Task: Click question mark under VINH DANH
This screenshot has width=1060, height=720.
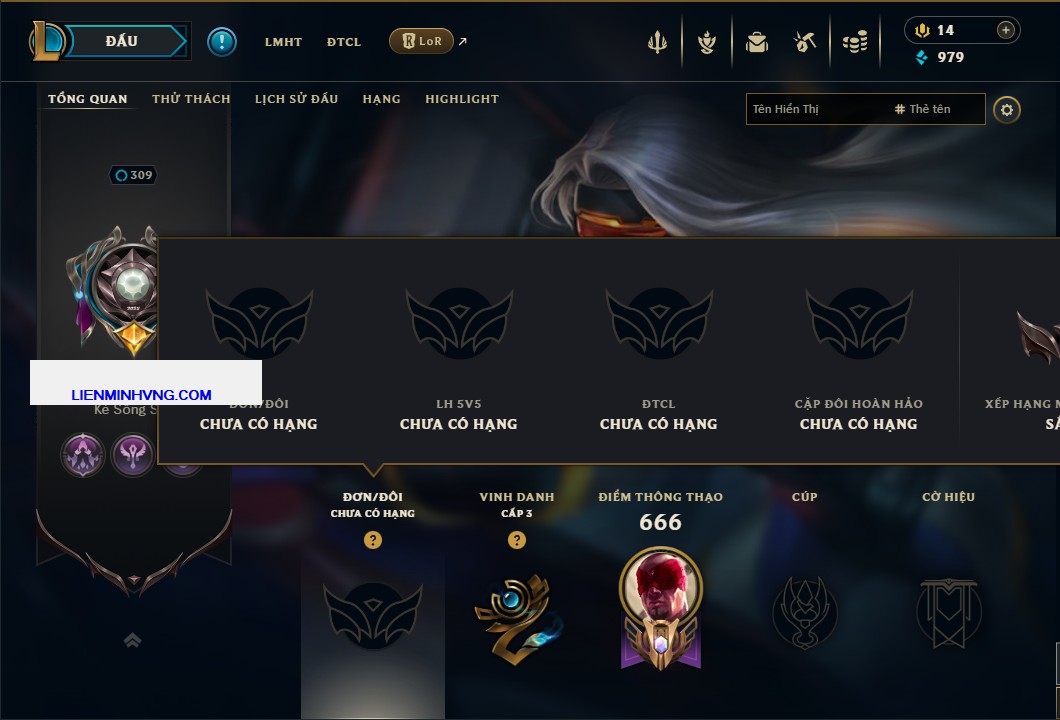Action: click(x=516, y=540)
